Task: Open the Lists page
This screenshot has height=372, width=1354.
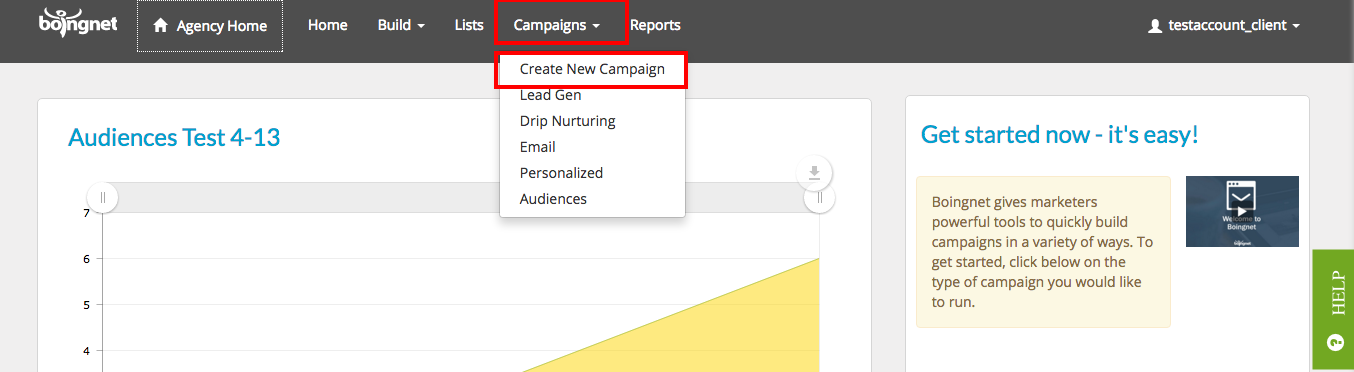Action: point(469,25)
